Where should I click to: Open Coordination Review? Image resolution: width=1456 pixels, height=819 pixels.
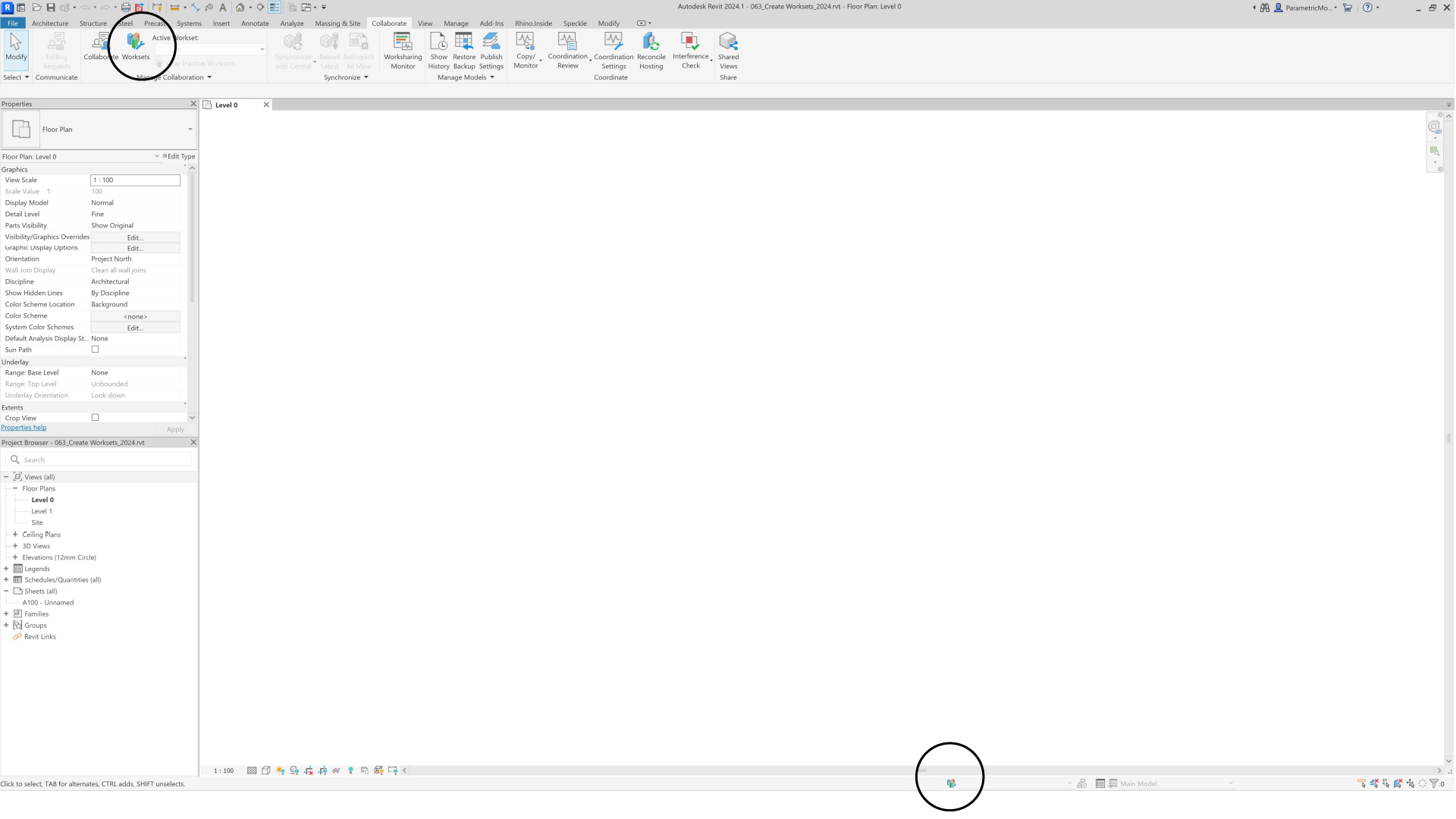567,49
